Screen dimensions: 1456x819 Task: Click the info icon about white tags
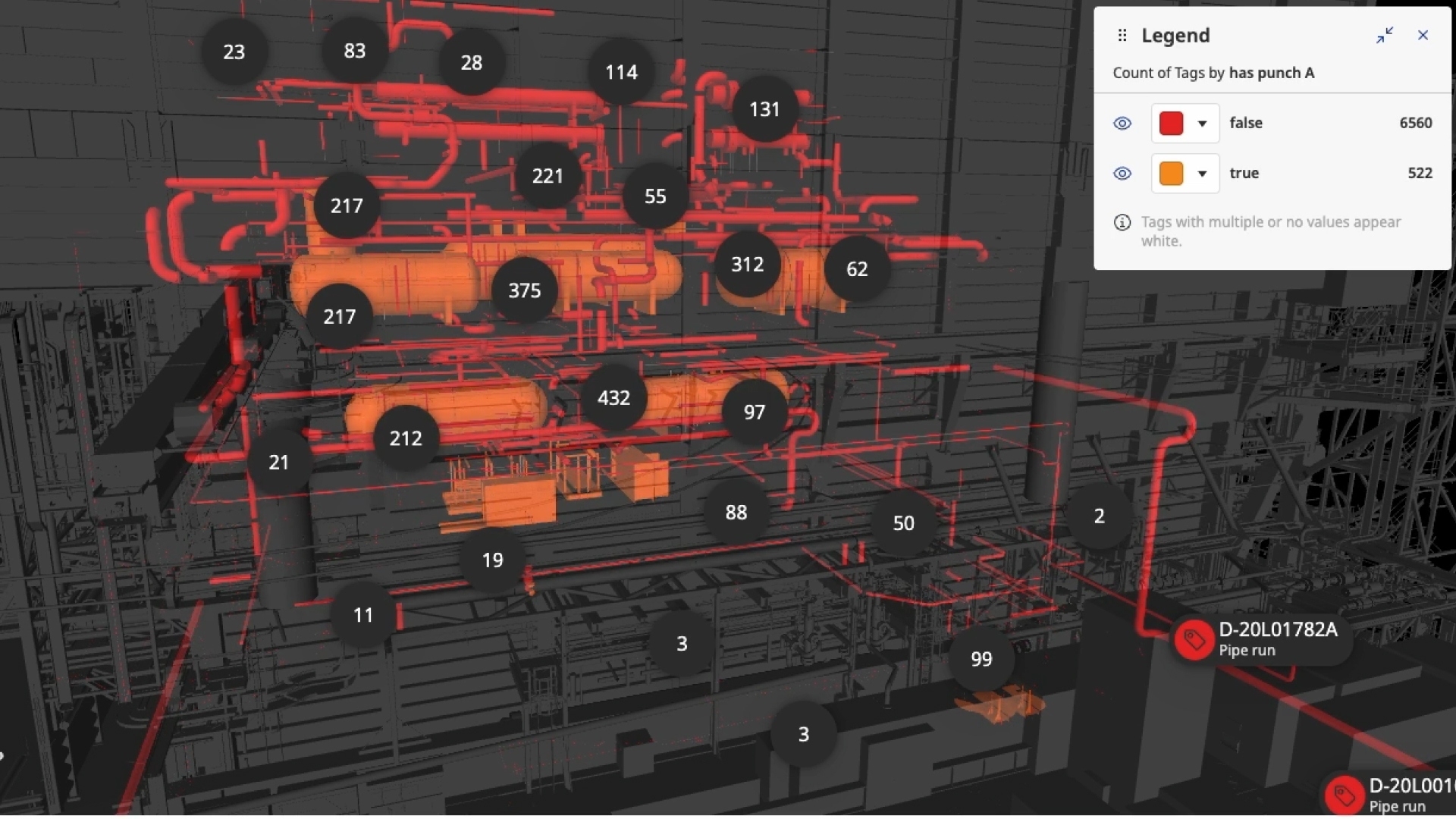(1122, 222)
